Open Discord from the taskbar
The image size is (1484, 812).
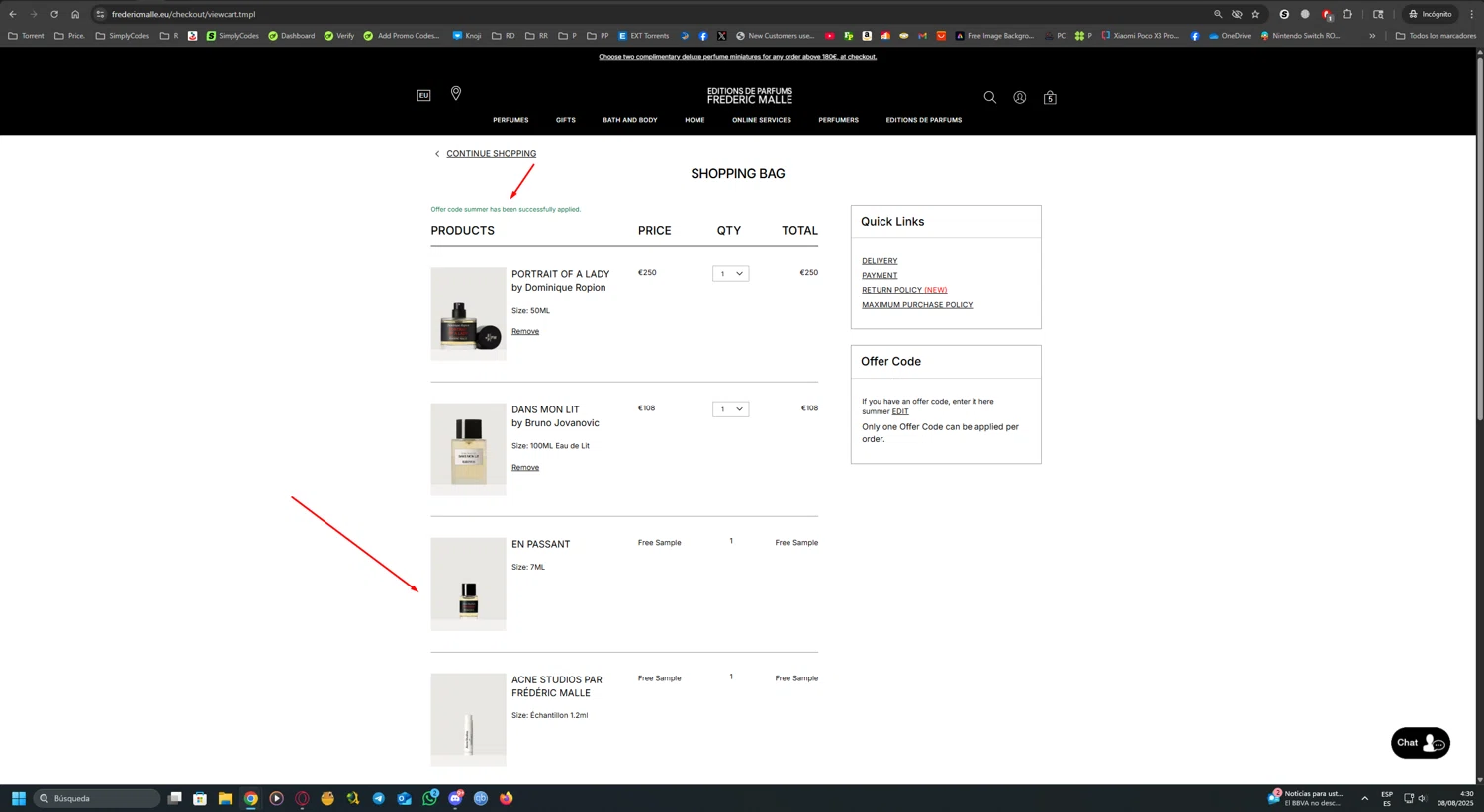pos(456,798)
